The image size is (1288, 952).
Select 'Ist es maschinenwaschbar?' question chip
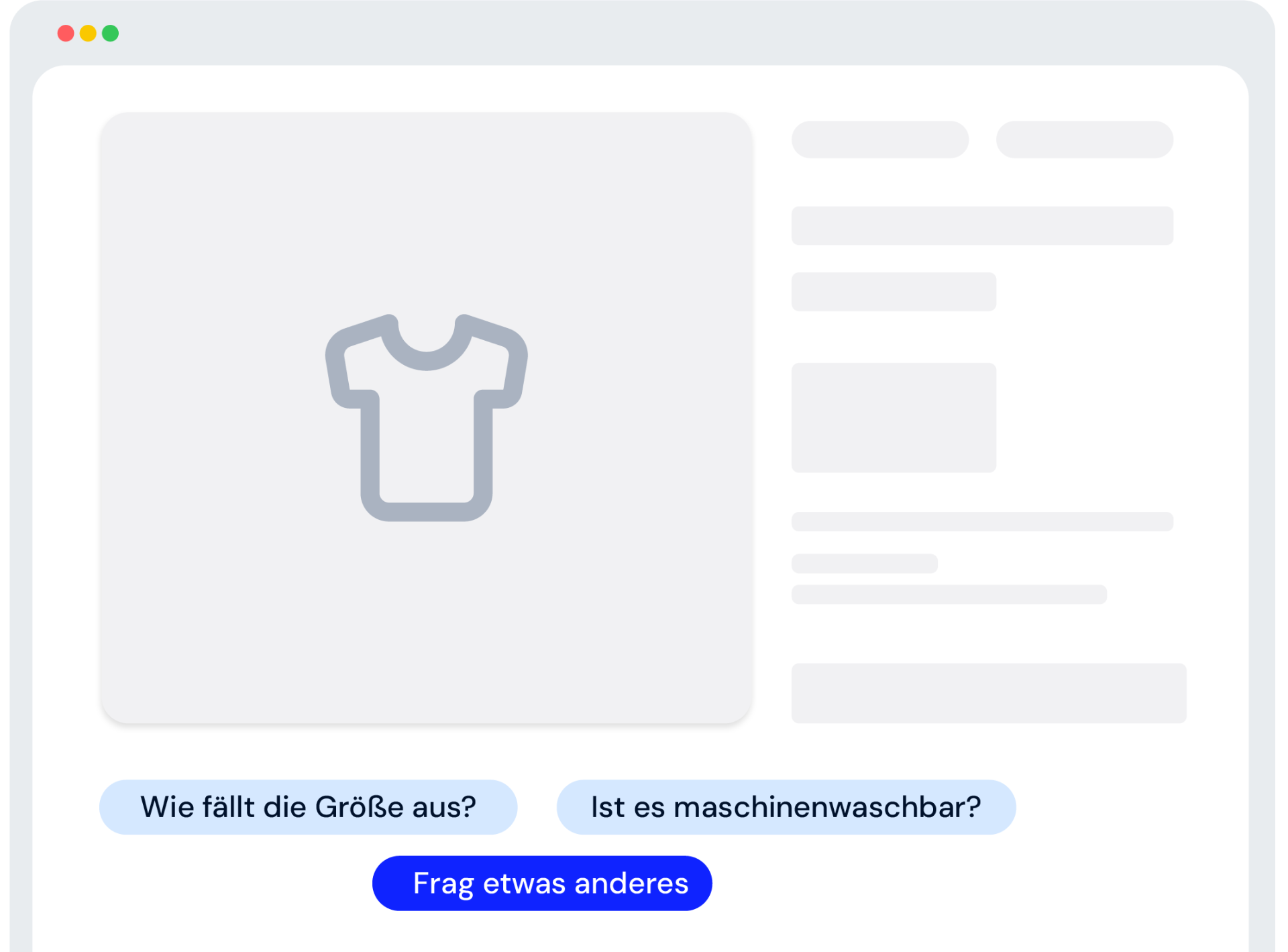(x=786, y=807)
